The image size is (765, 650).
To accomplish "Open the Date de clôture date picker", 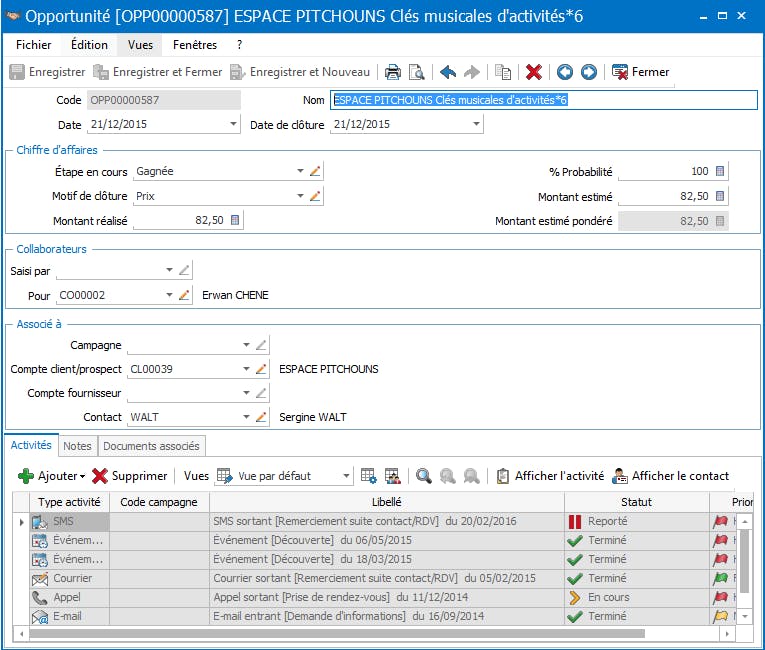I will [x=477, y=125].
